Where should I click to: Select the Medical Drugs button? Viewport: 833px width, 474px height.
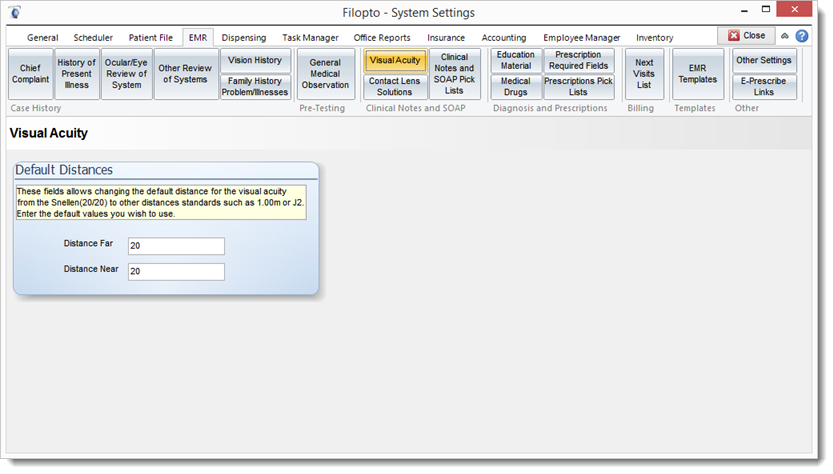click(x=515, y=87)
